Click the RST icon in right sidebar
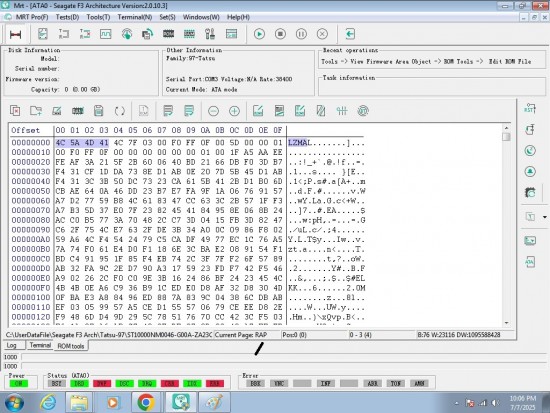The height and width of the screenshot is (413, 550). pyautogui.click(x=530, y=108)
